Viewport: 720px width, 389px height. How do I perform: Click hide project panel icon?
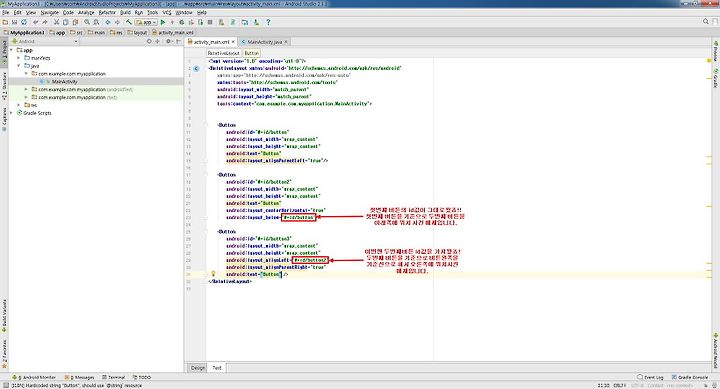179,41
